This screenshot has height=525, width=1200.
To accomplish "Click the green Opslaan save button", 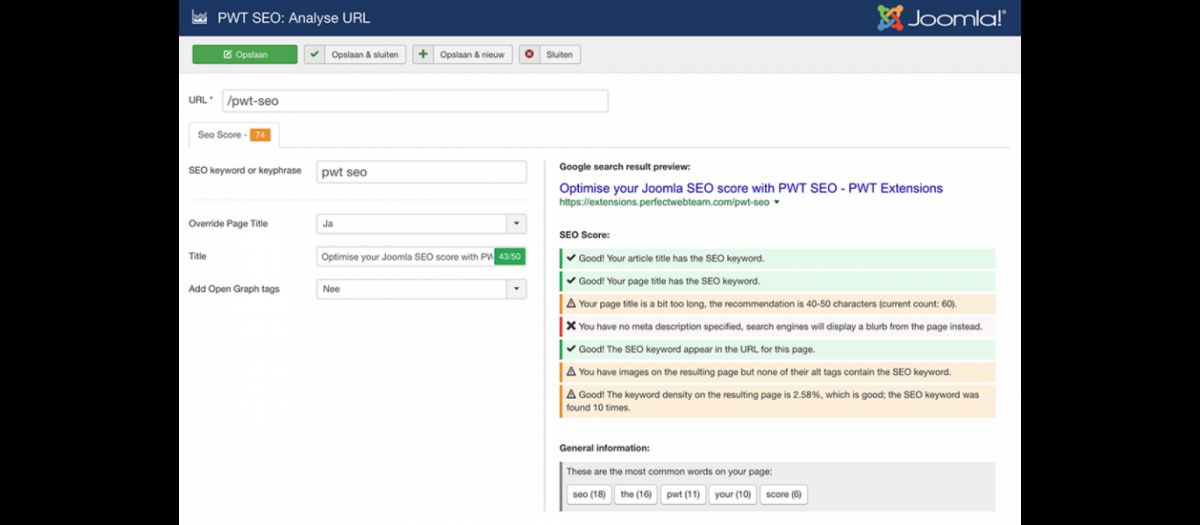I will 245,55.
